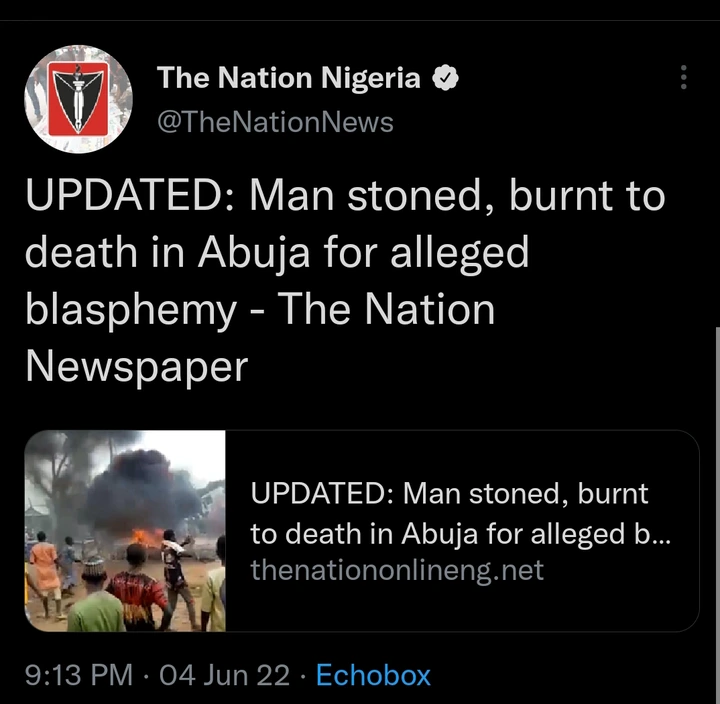Click the verified badge beside account name
Screen dimensions: 720x704
445,79
